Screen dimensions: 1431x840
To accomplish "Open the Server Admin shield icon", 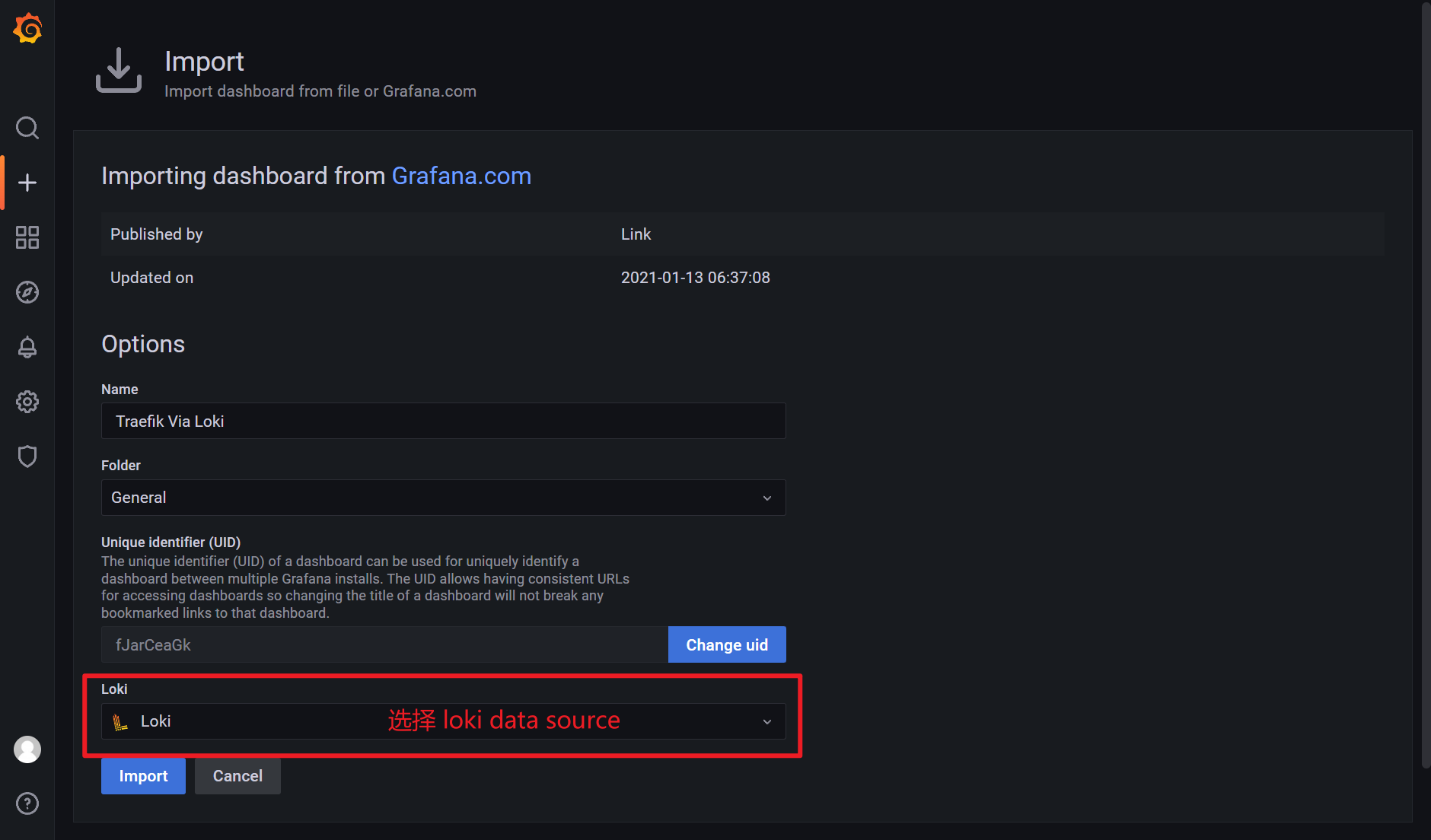I will click(27, 457).
